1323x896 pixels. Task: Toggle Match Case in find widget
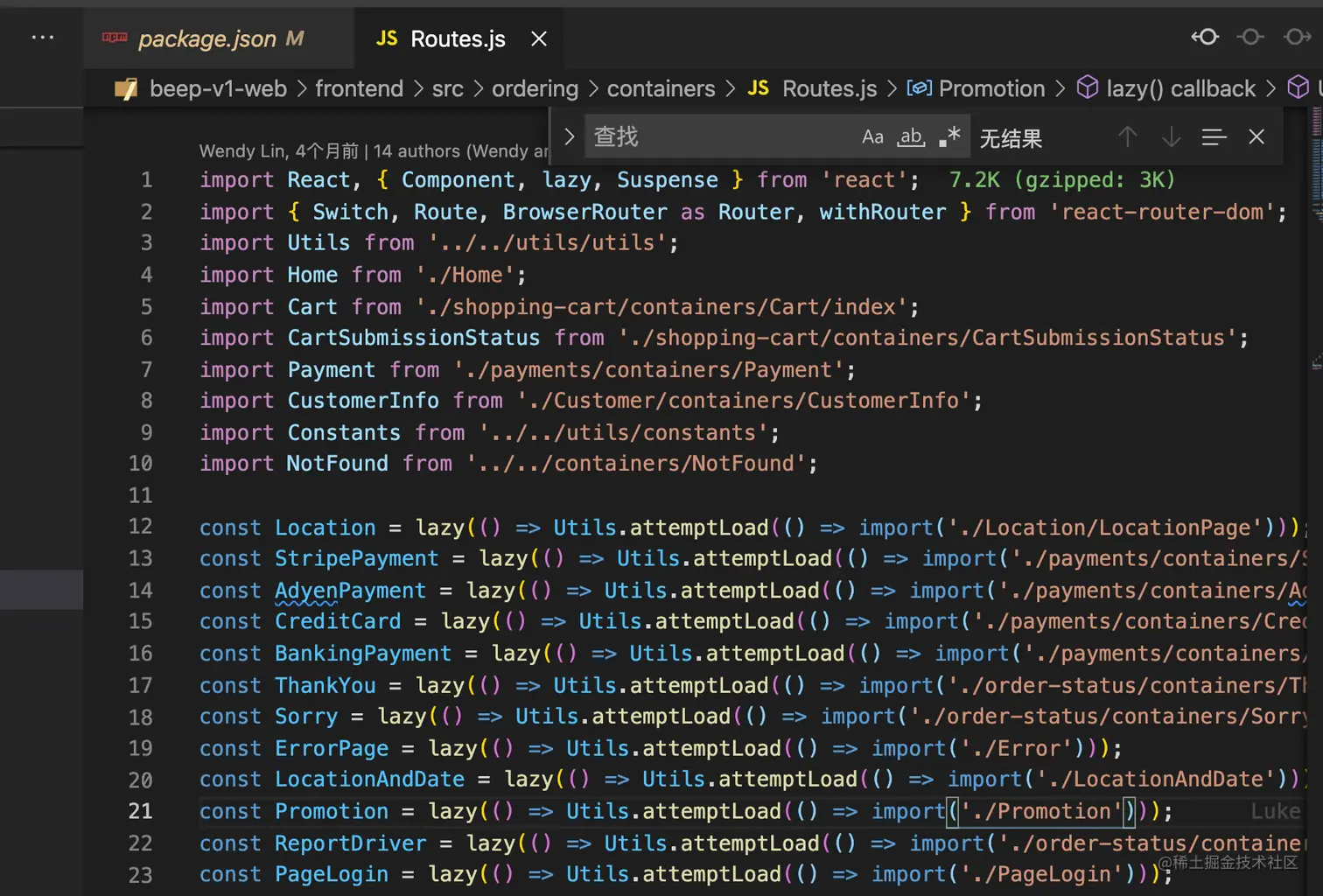click(x=872, y=136)
